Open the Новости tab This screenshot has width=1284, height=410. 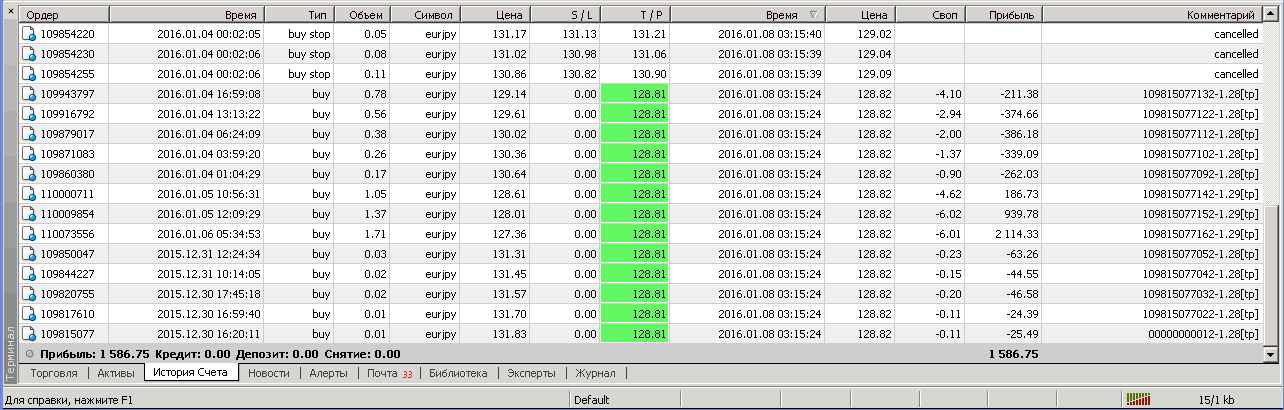point(268,373)
